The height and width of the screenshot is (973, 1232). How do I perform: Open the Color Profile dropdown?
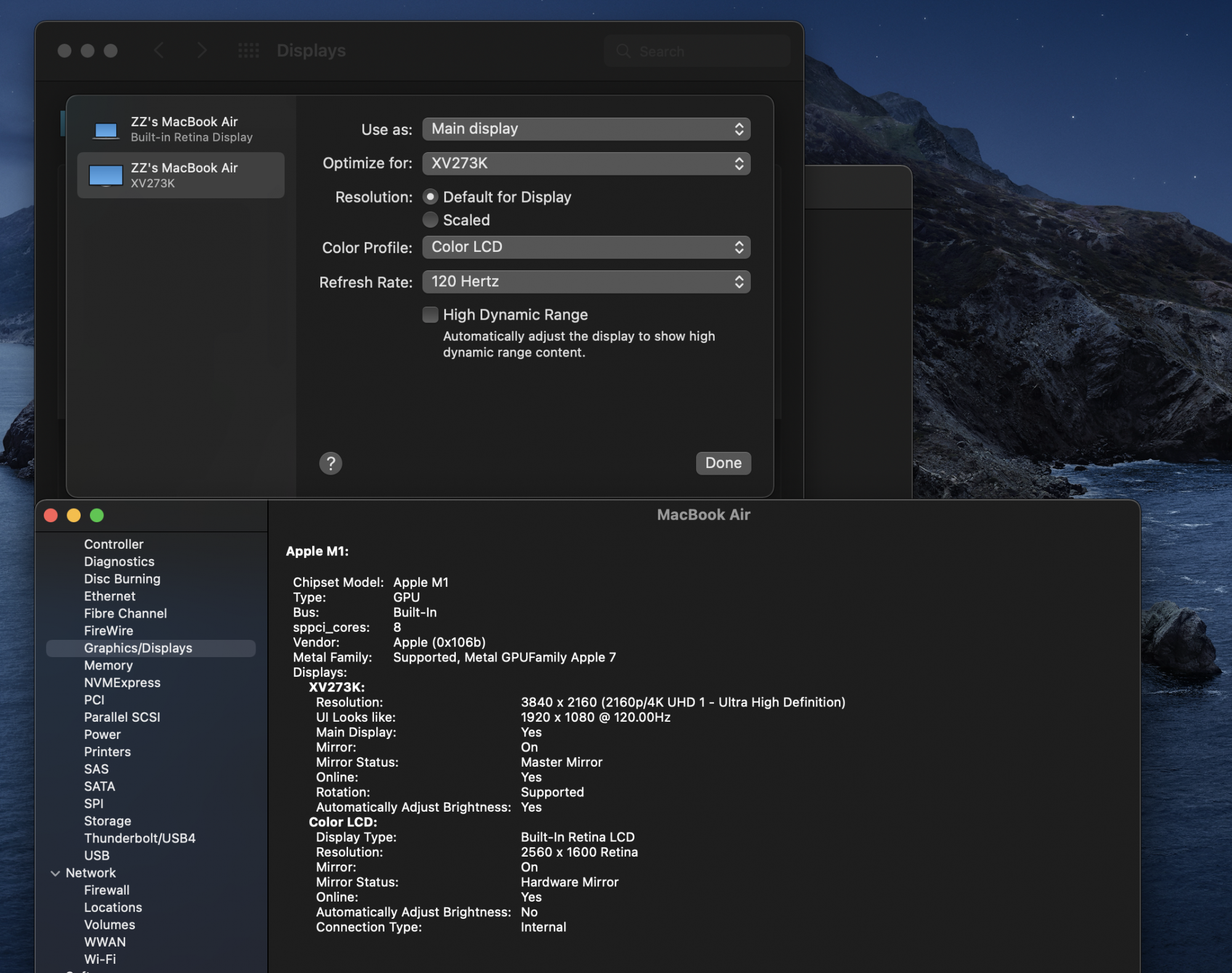click(x=586, y=248)
